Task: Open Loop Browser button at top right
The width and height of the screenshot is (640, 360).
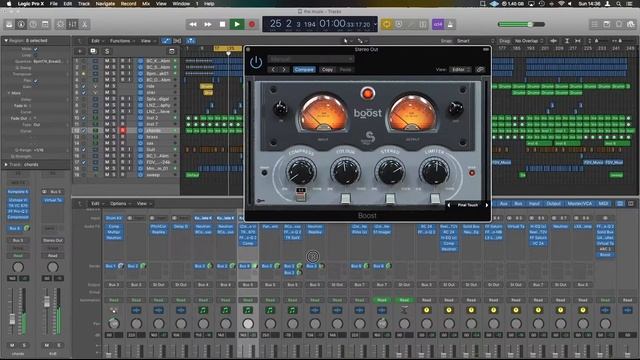Action: tap(619, 24)
